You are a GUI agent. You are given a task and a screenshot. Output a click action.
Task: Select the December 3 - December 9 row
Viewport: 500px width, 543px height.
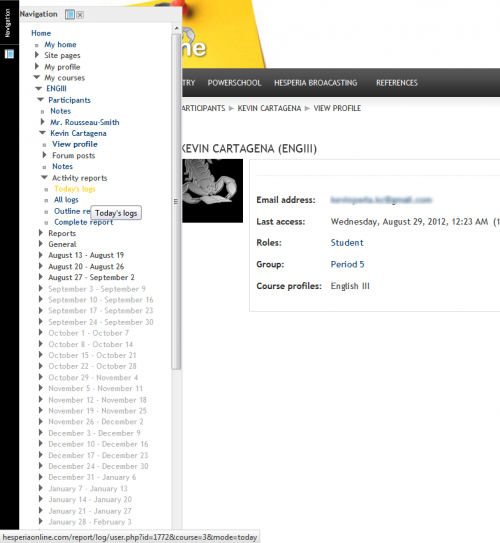(94, 433)
